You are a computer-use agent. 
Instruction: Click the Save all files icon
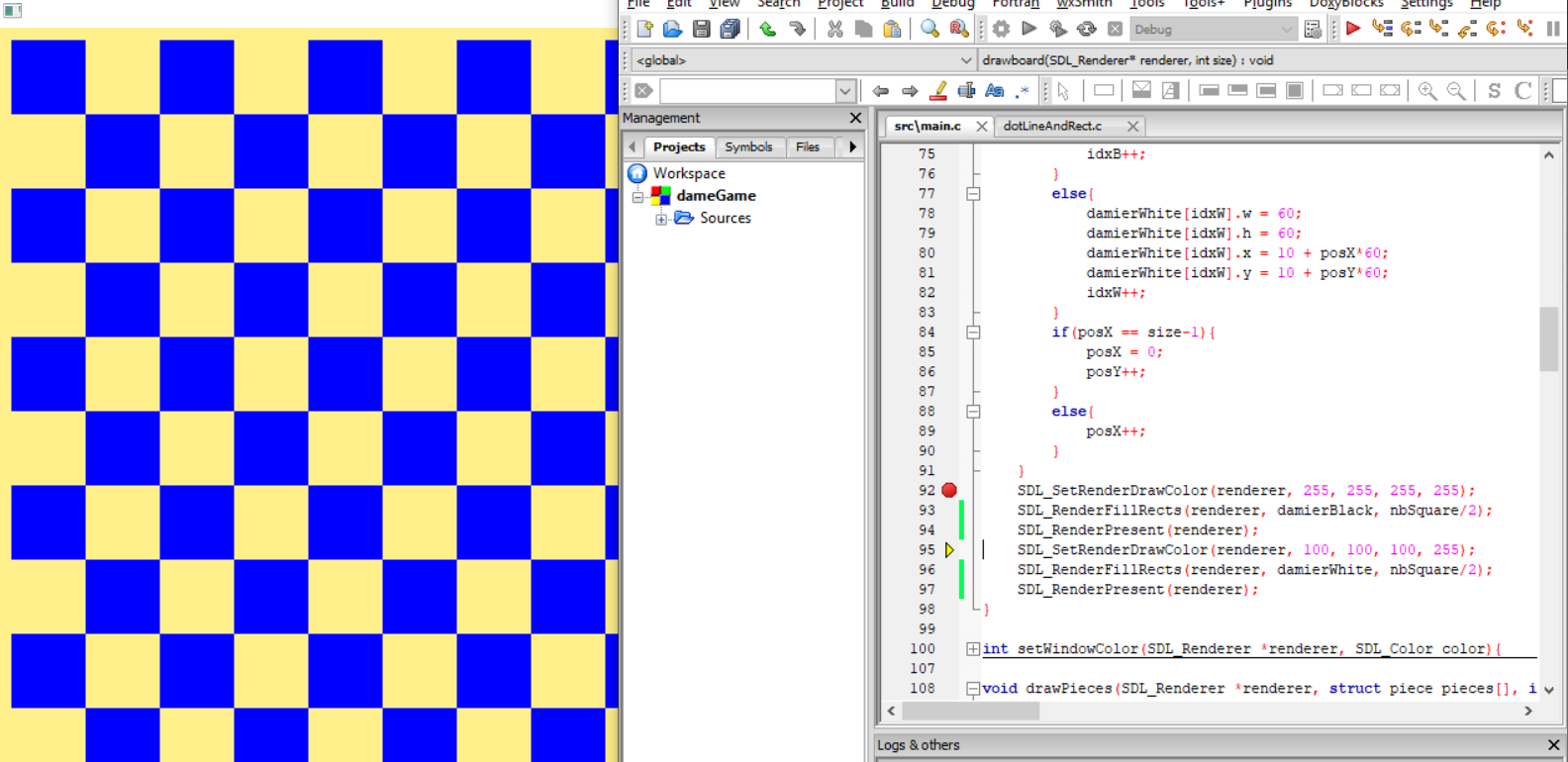(730, 30)
